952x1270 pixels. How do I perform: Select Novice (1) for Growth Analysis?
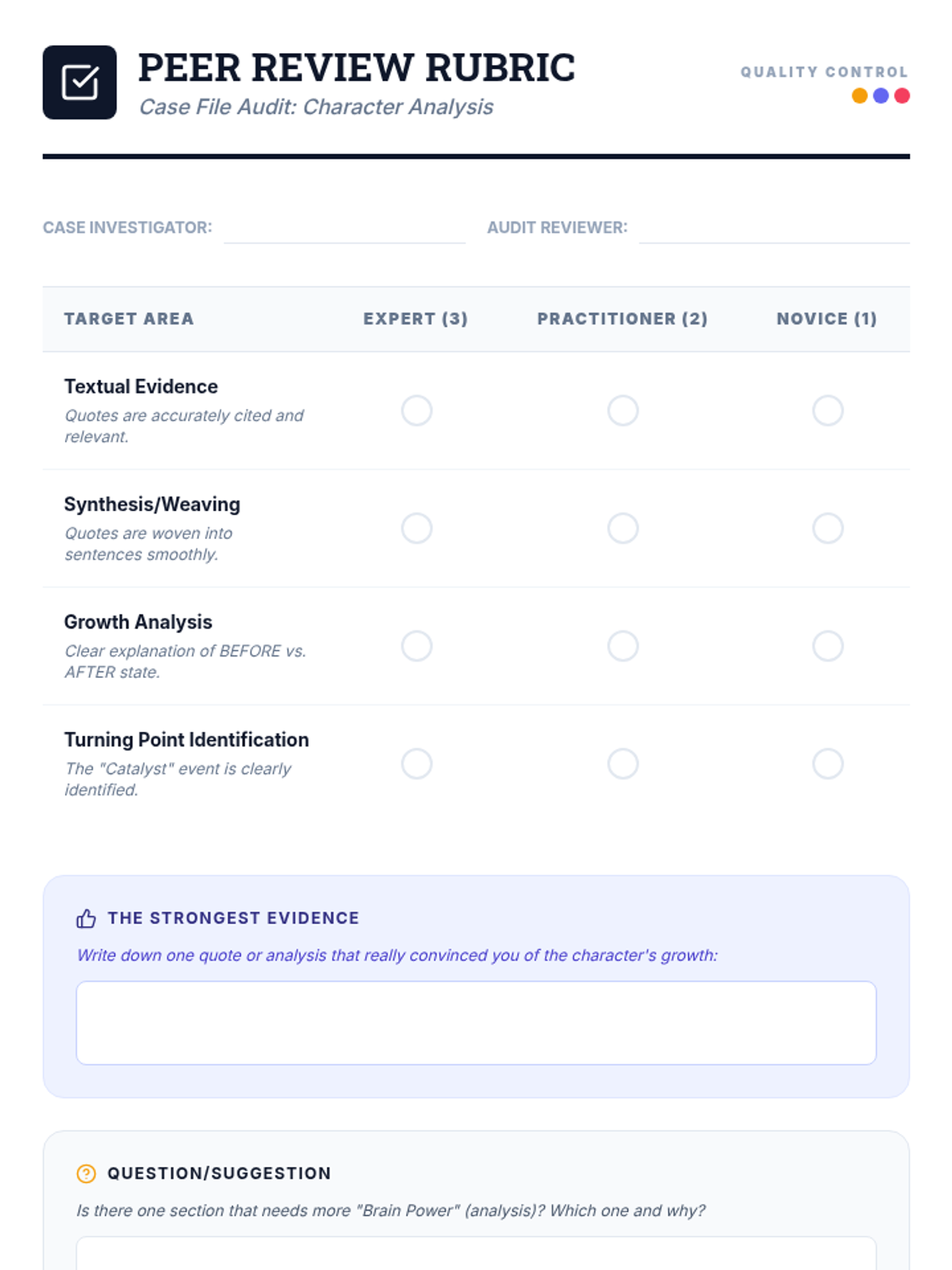coord(827,646)
